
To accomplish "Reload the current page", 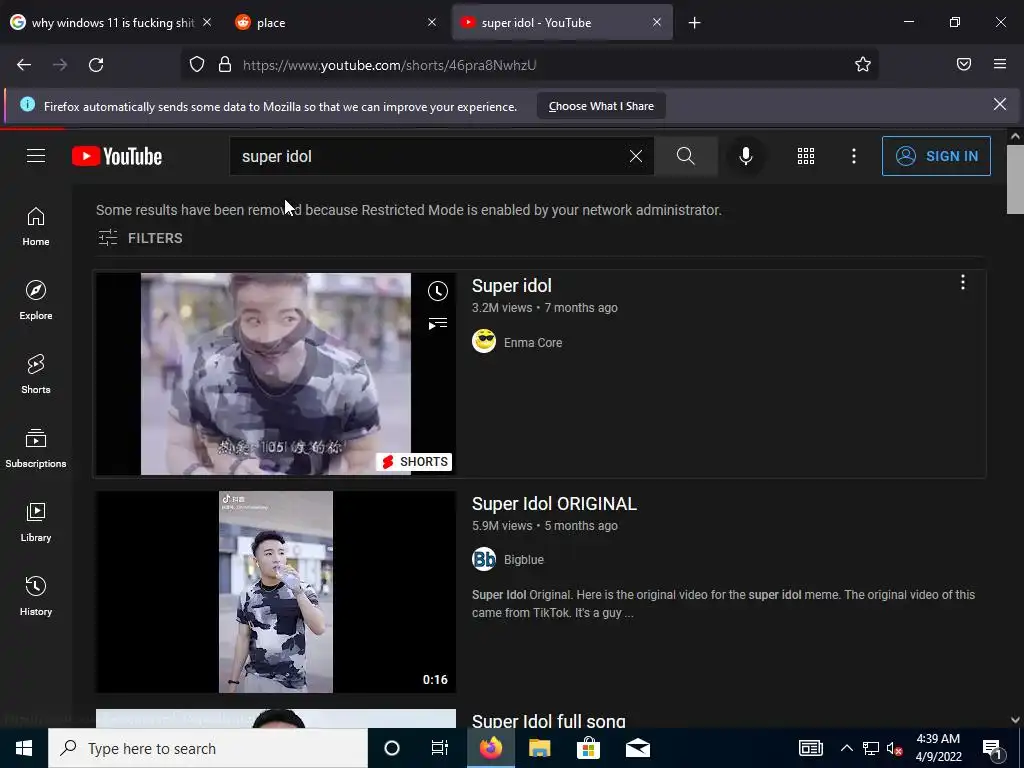I will (96, 65).
